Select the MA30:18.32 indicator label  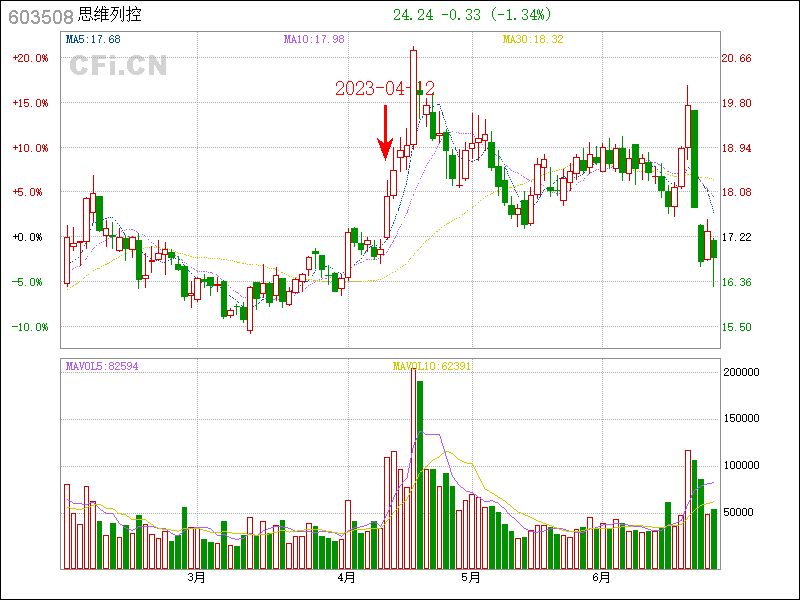533,39
